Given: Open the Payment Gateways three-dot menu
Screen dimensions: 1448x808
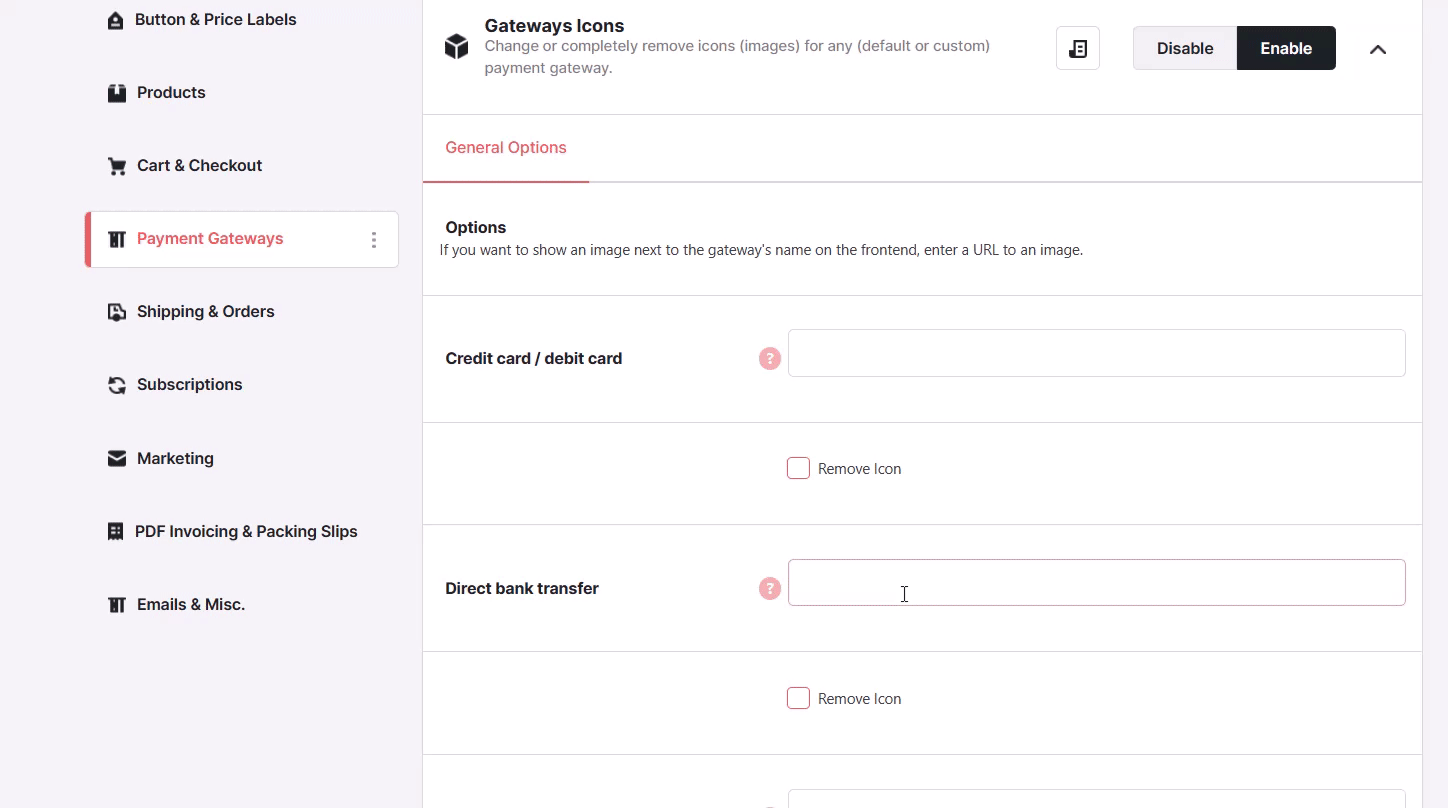Looking at the screenshot, I should [374, 240].
